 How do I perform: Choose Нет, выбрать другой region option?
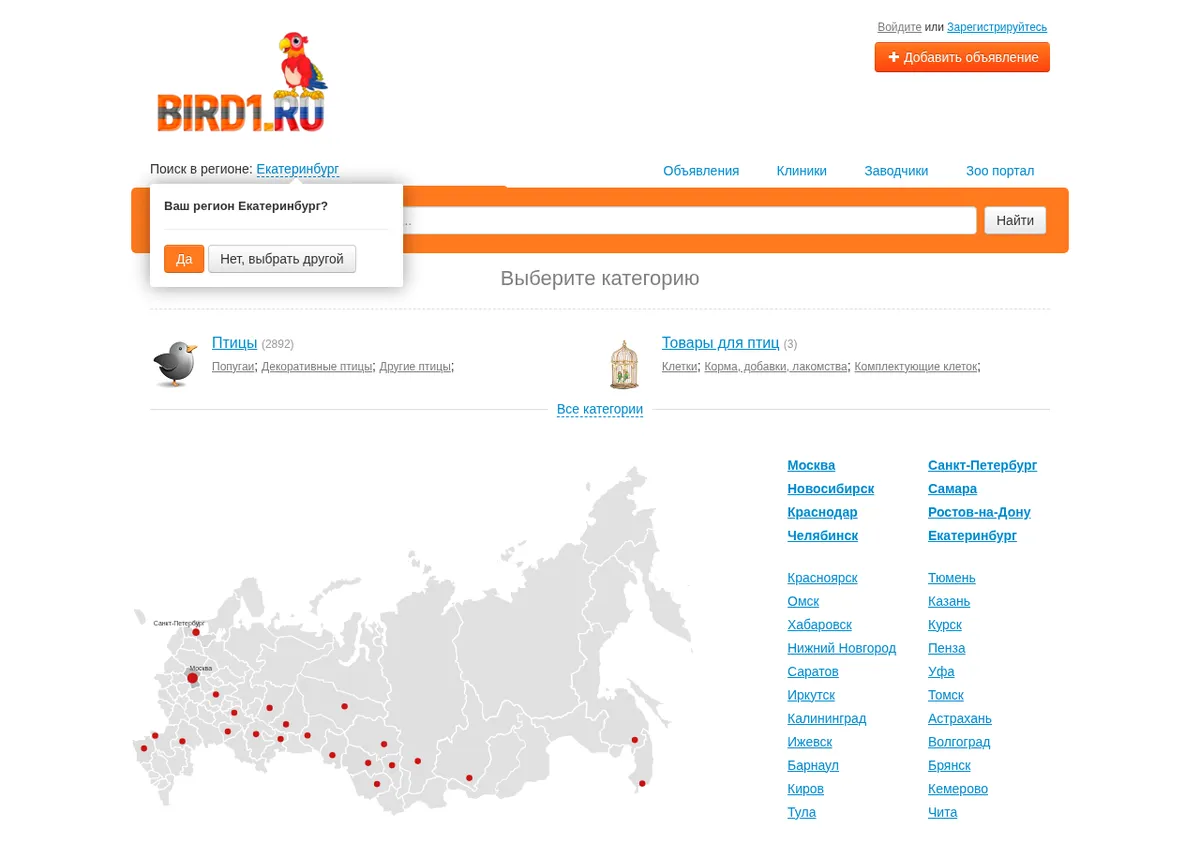pyautogui.click(x=282, y=259)
